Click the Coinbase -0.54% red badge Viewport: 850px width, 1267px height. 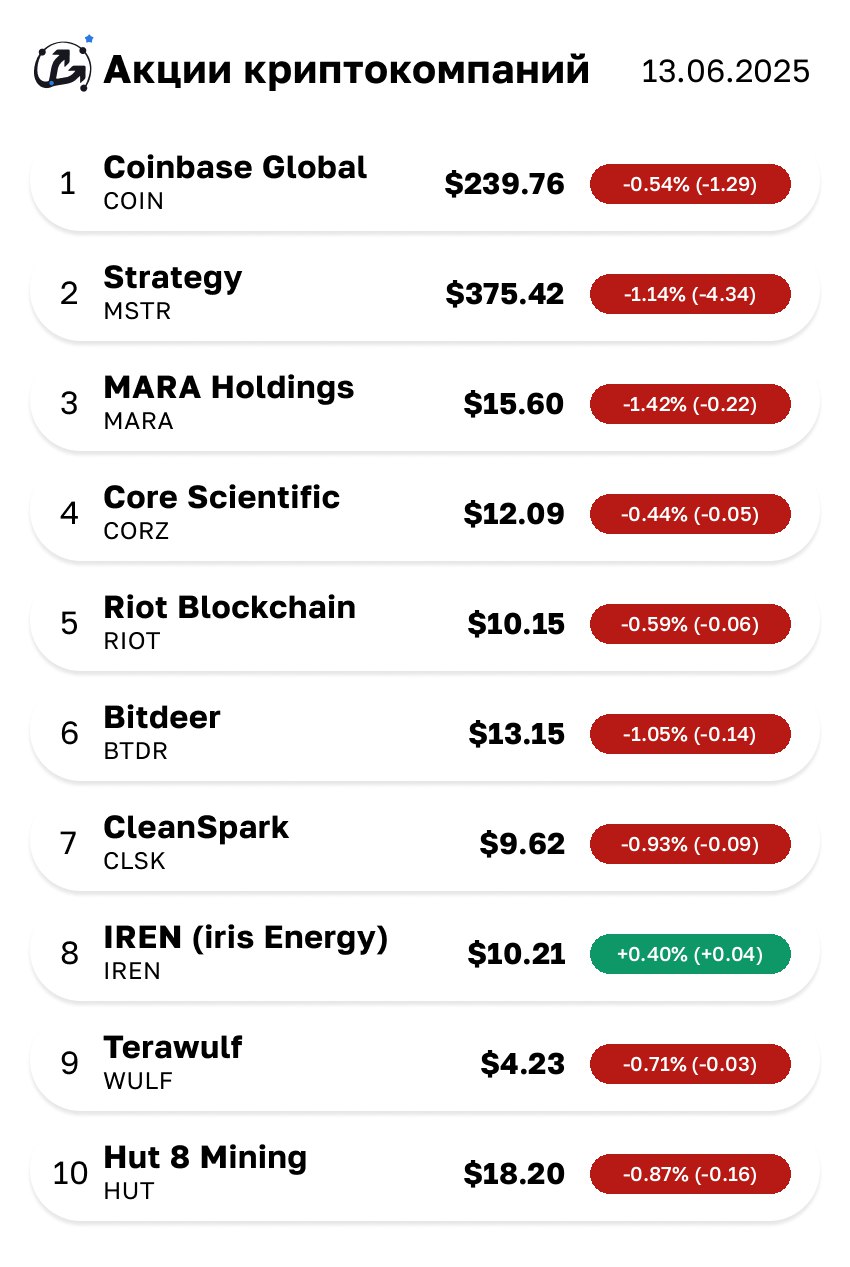(x=690, y=184)
